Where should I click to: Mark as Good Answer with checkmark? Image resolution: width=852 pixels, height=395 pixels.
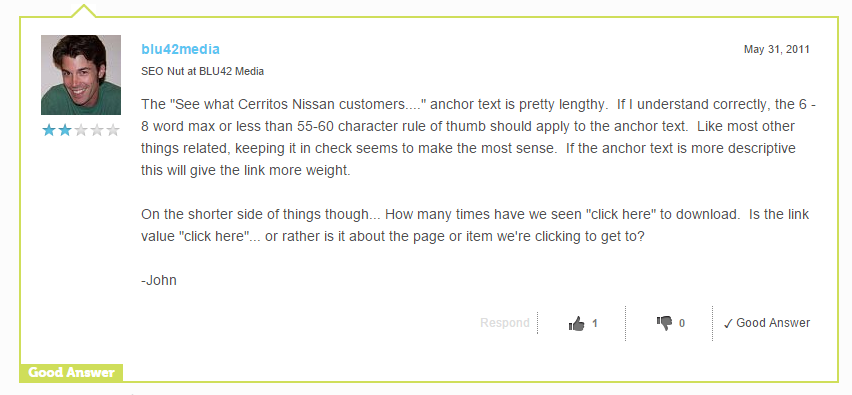767,323
